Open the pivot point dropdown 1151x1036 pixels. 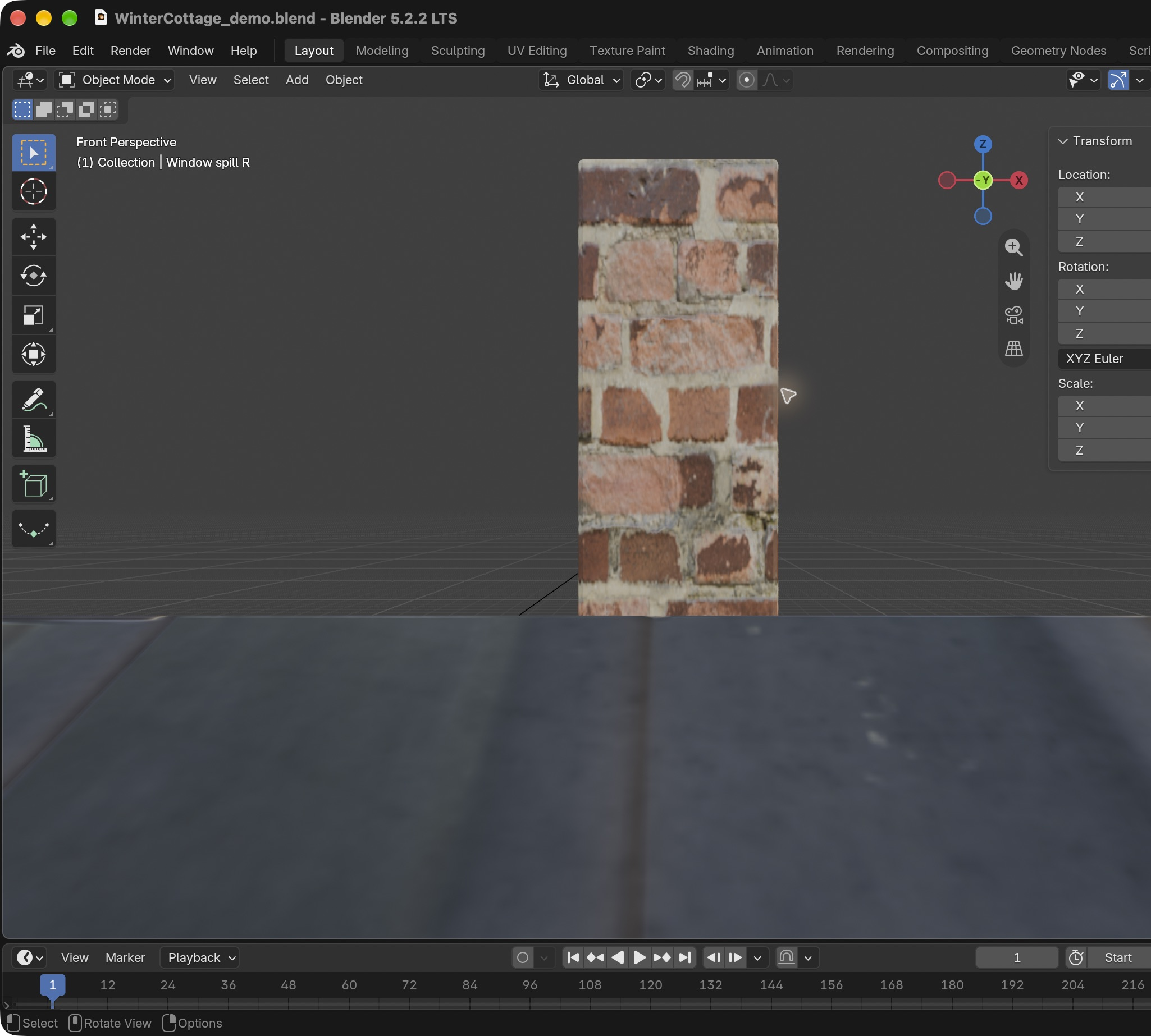pyautogui.click(x=648, y=80)
